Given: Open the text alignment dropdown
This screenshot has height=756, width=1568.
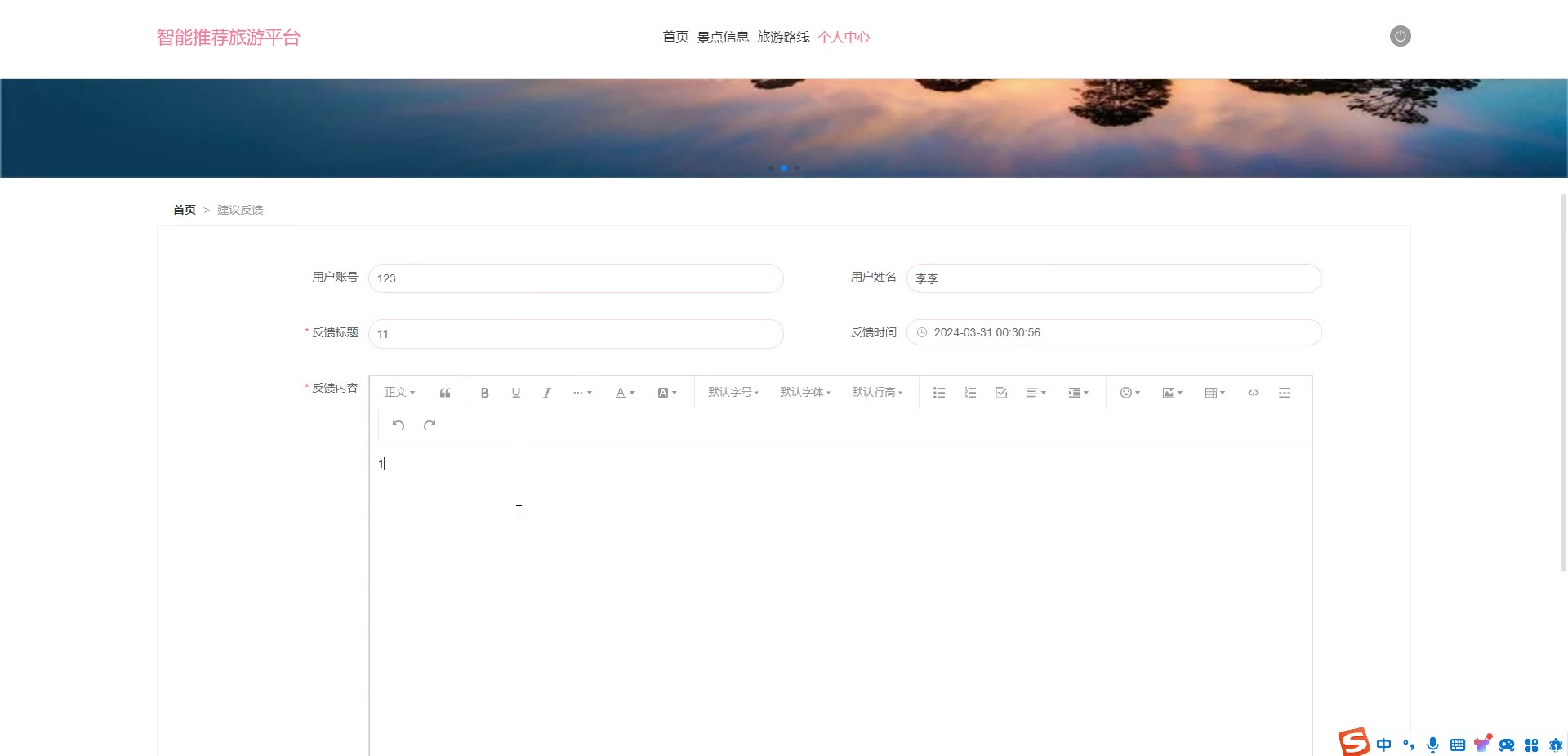Looking at the screenshot, I should click(1036, 393).
